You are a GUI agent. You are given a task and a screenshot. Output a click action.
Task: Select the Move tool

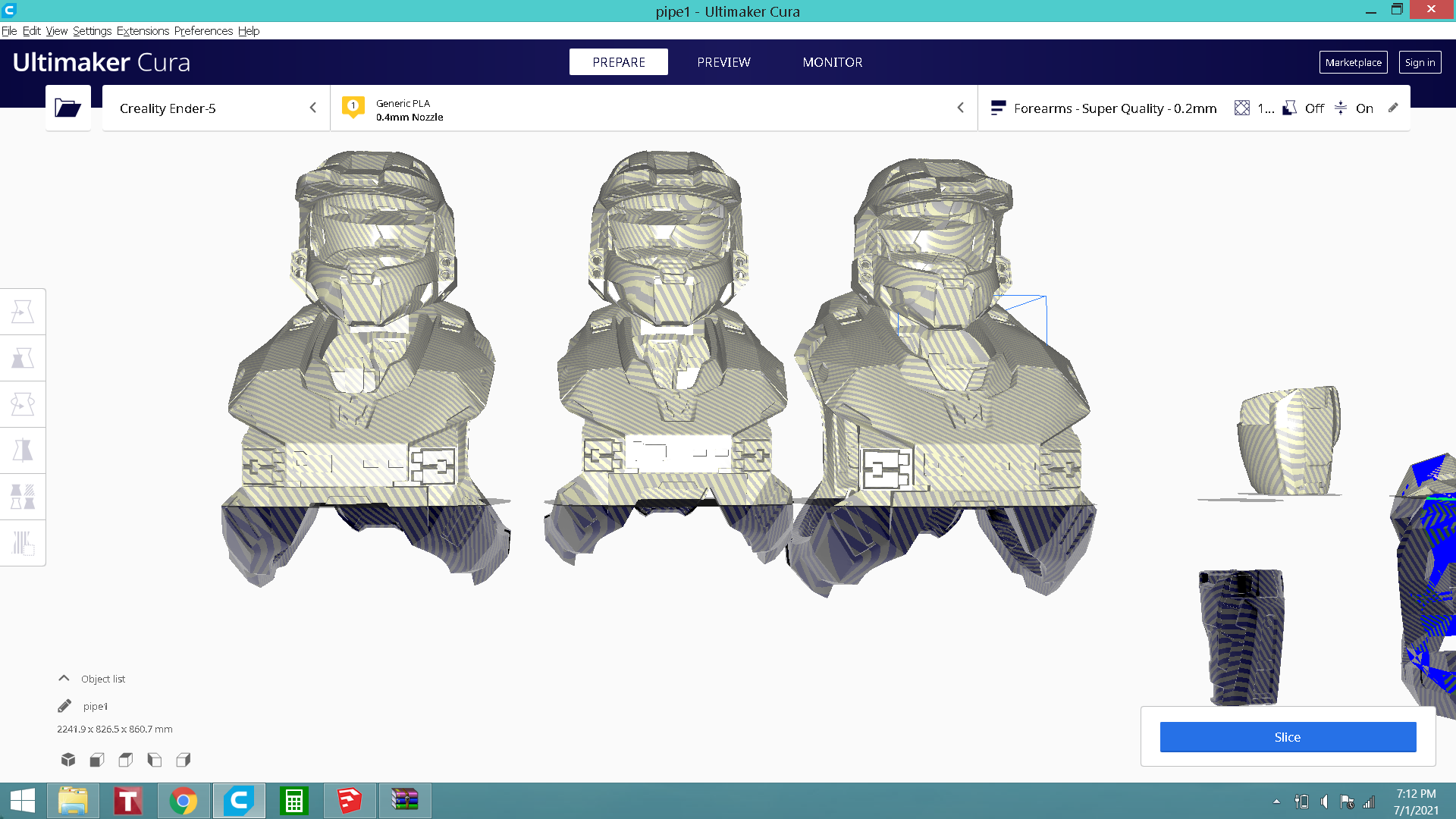coord(23,312)
